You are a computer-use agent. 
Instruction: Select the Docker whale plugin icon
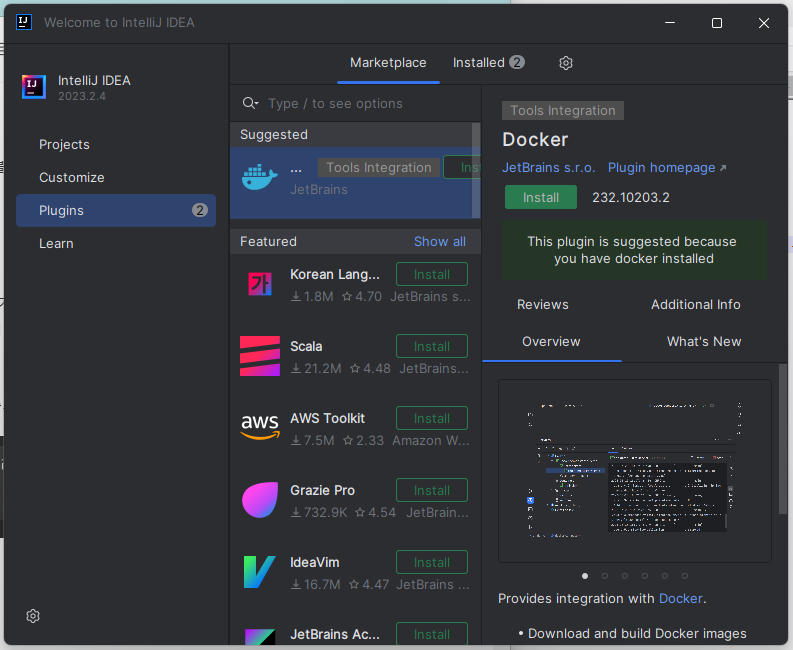(x=259, y=177)
